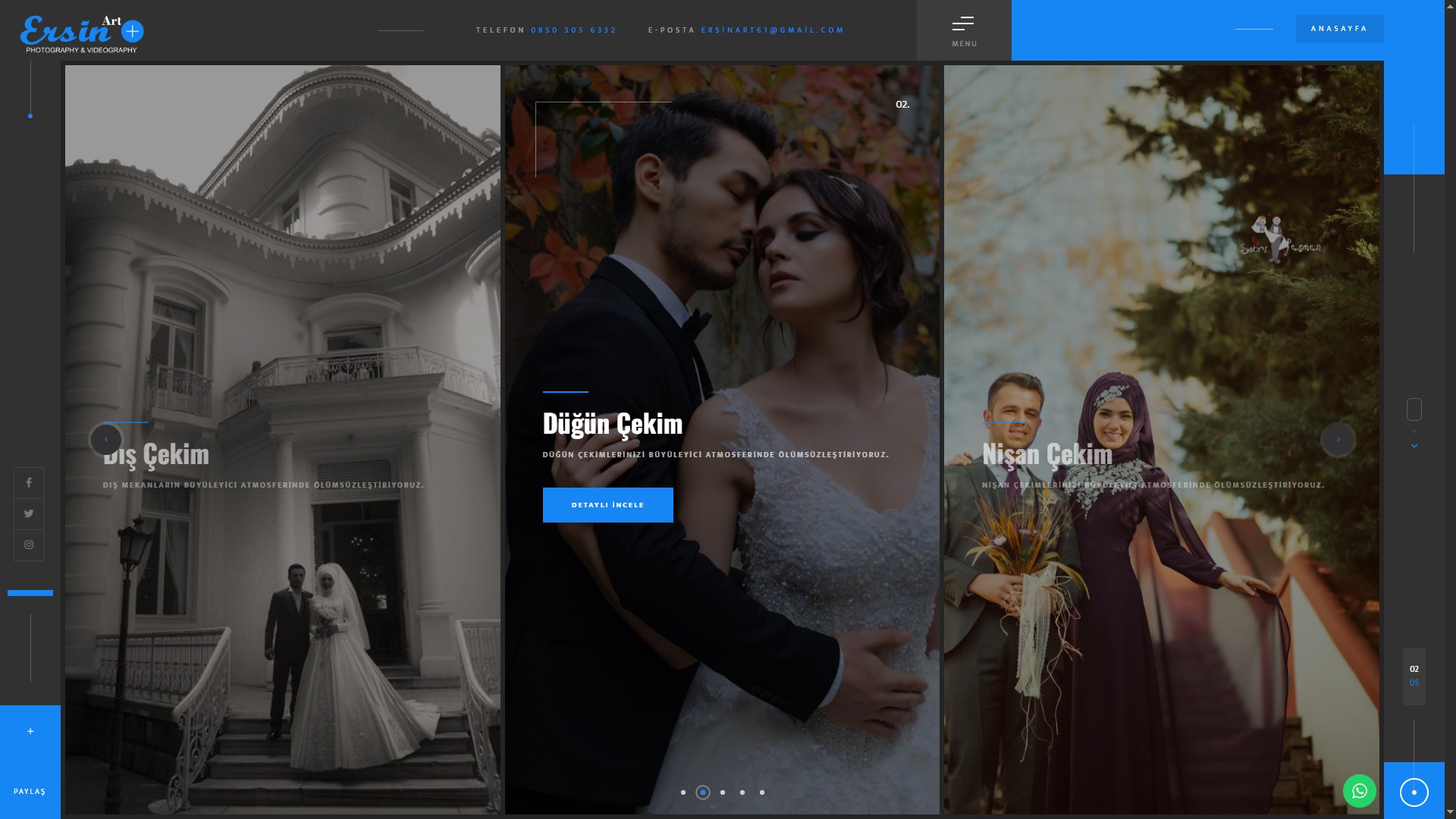Viewport: 1456px width, 819px height.
Task: Select the fifth slider pagination dot
Action: (x=762, y=792)
